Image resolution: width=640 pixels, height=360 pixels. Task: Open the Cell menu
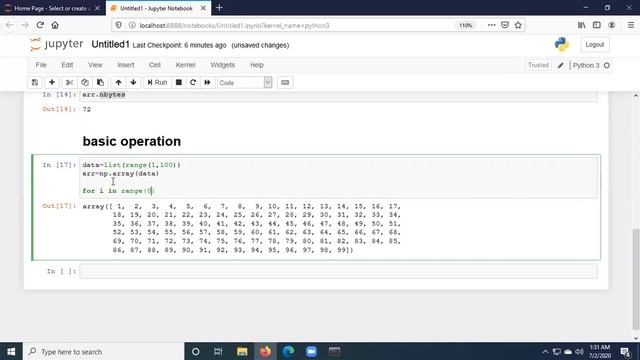(x=155, y=65)
